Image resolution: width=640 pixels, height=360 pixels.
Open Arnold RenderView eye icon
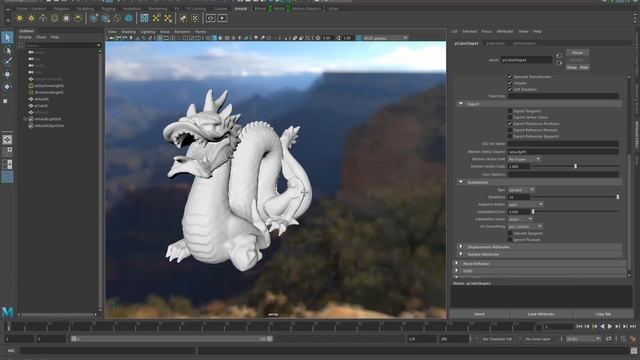(210, 18)
